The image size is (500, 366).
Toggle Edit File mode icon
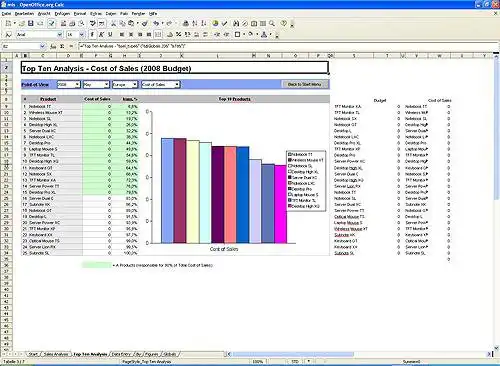pyautogui.click(x=51, y=23)
